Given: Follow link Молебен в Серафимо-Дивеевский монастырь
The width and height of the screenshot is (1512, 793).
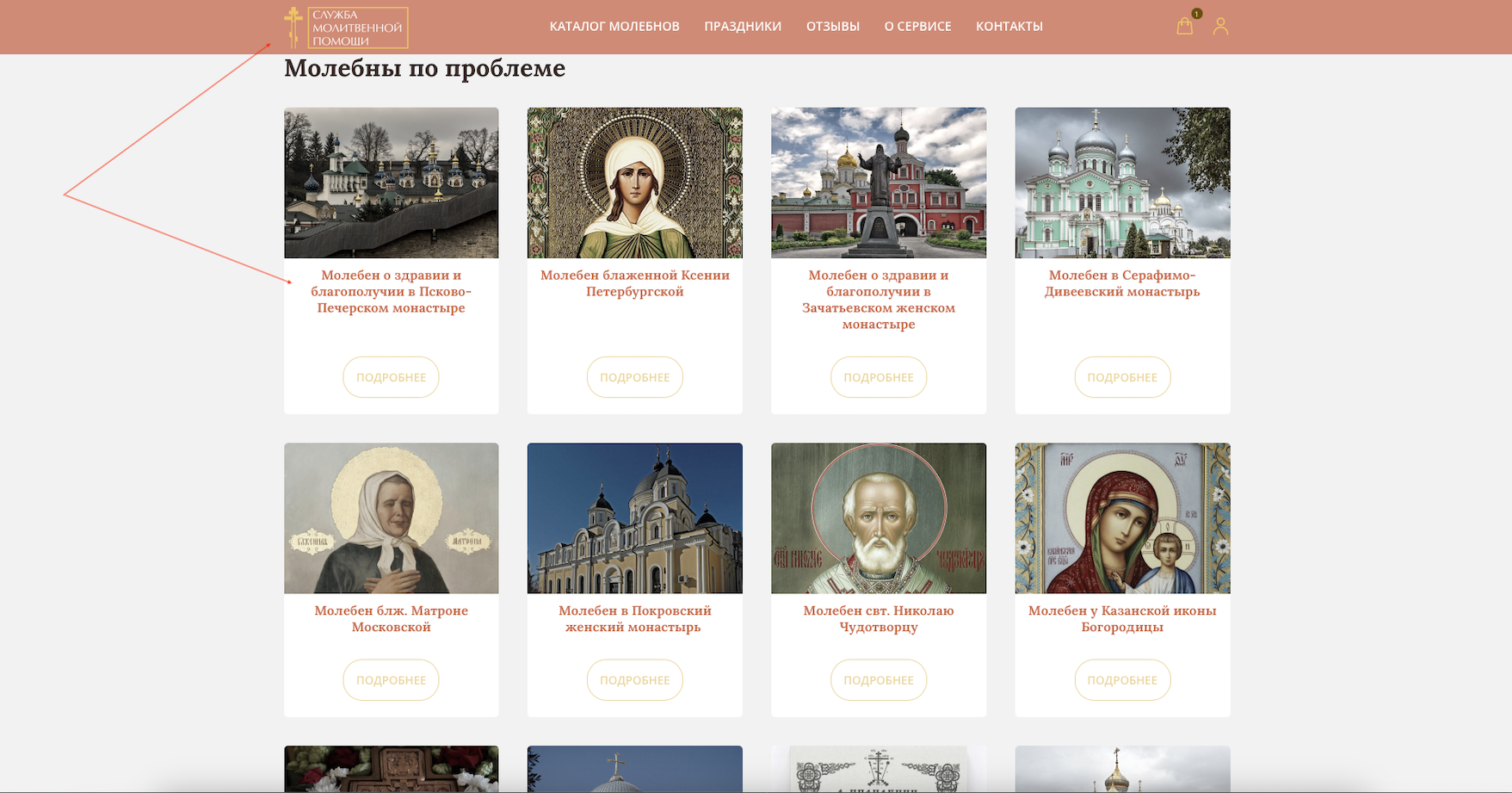Looking at the screenshot, I should point(1122,283).
